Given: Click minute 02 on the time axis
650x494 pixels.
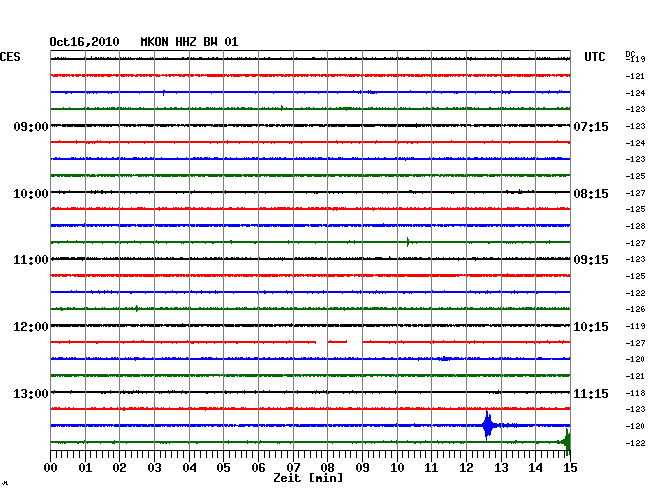Looking at the screenshot, I should pyautogui.click(x=119, y=468).
